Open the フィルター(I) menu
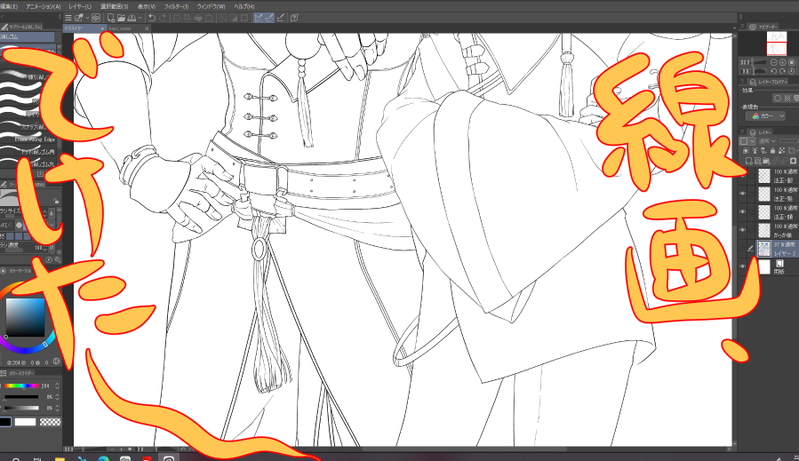Screen dimensions: 799x461 pyautogui.click(x=176, y=7)
